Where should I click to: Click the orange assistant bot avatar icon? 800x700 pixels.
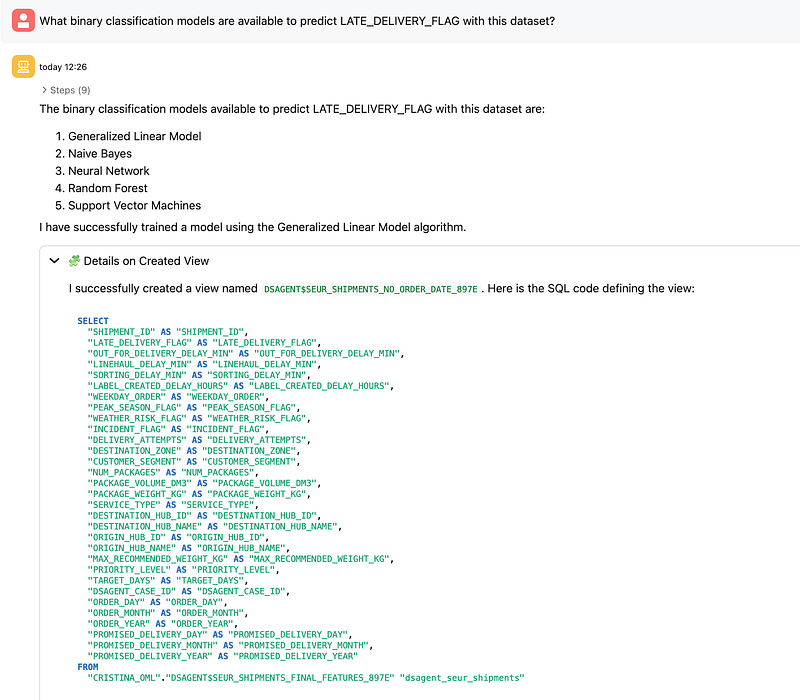23,67
